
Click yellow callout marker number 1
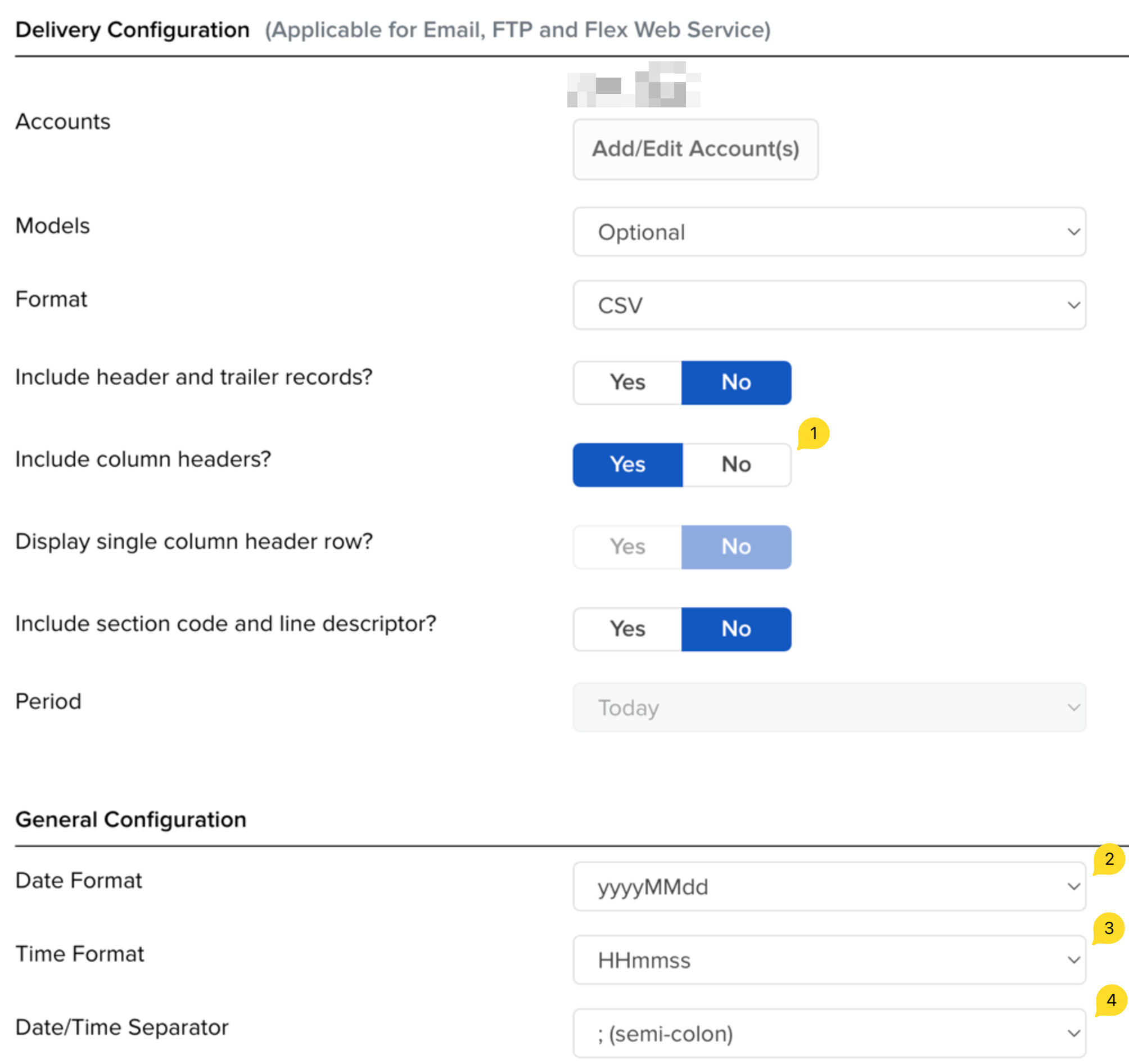[x=813, y=434]
